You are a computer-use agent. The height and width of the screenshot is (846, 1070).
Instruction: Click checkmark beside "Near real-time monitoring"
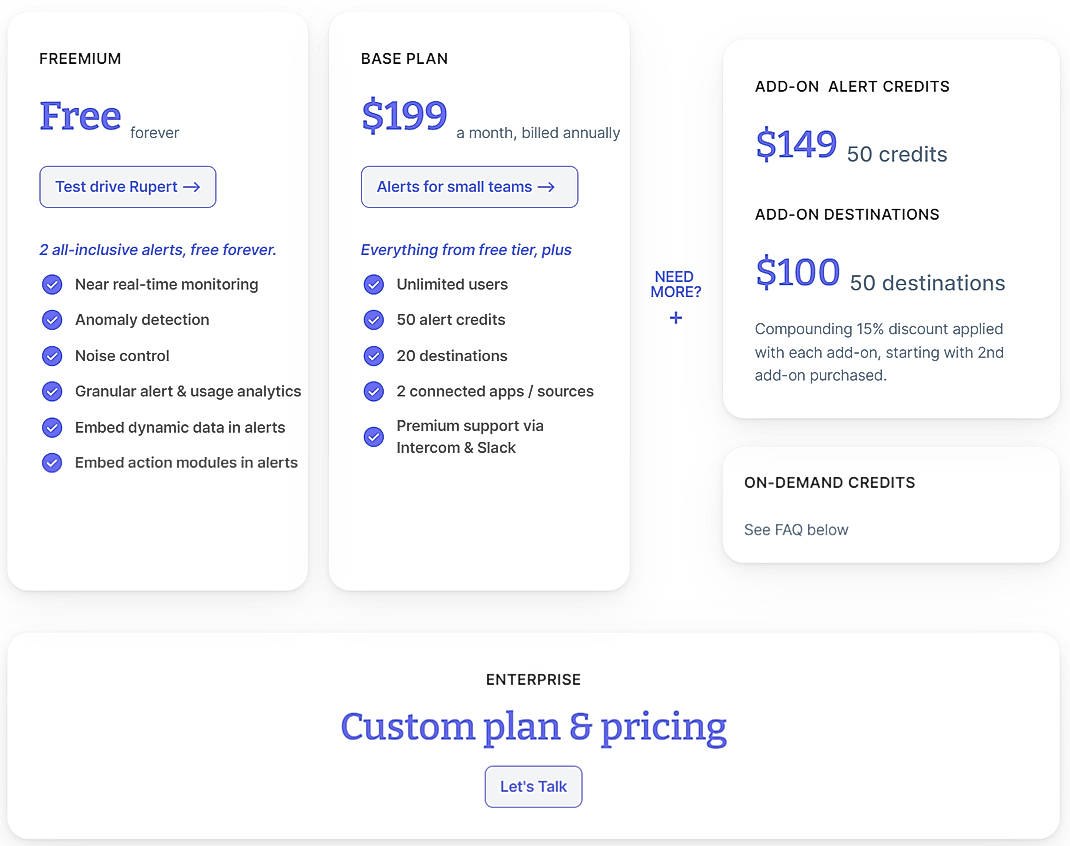pos(52,284)
